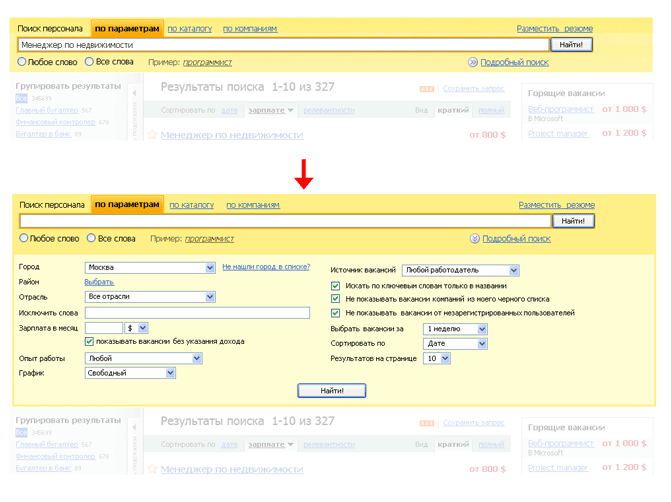The width and height of the screenshot is (671, 502).
Task: Switch to по компаниям tab in expanded search panel
Action: tap(253, 205)
